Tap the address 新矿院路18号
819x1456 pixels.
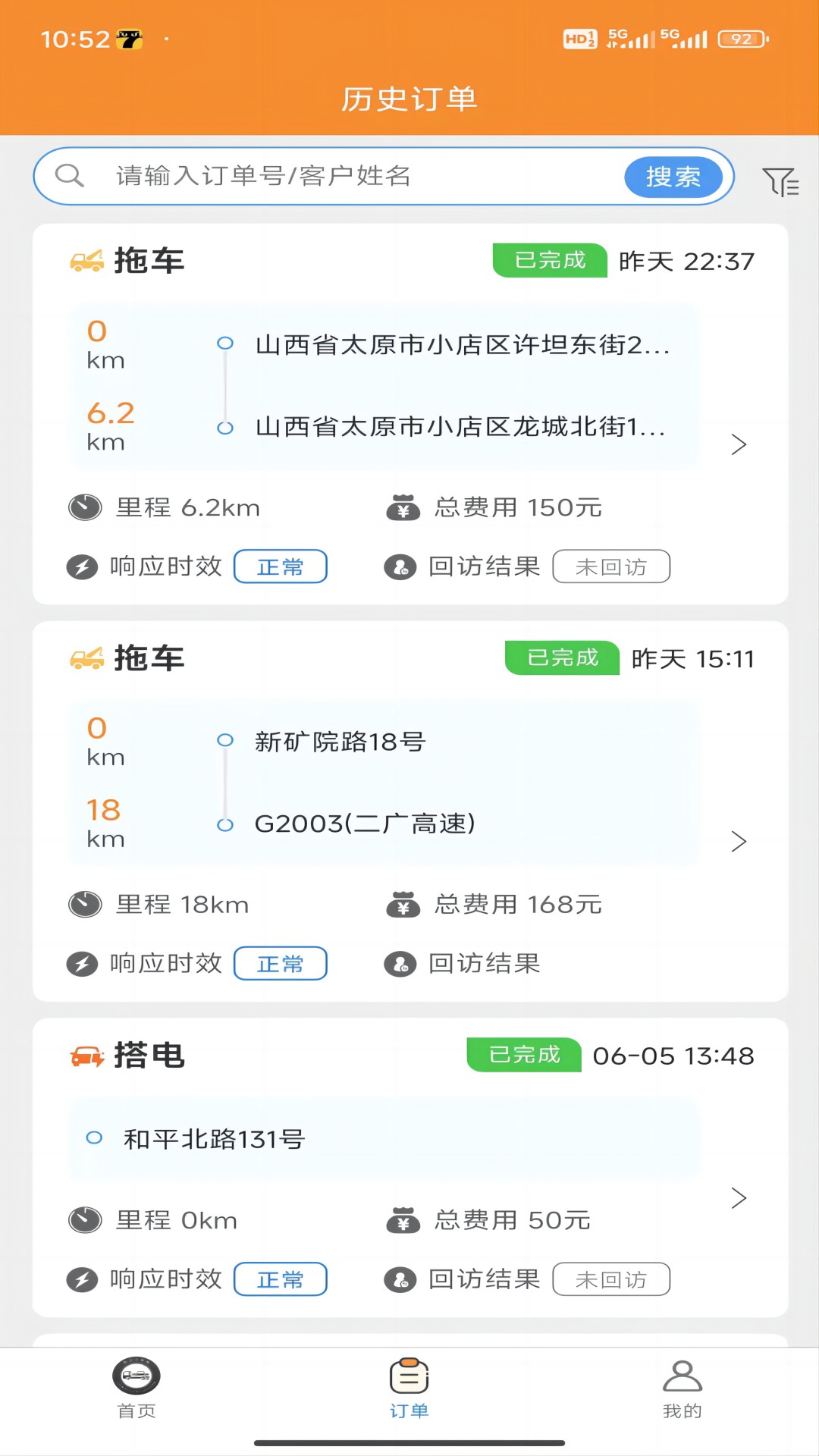pos(340,741)
